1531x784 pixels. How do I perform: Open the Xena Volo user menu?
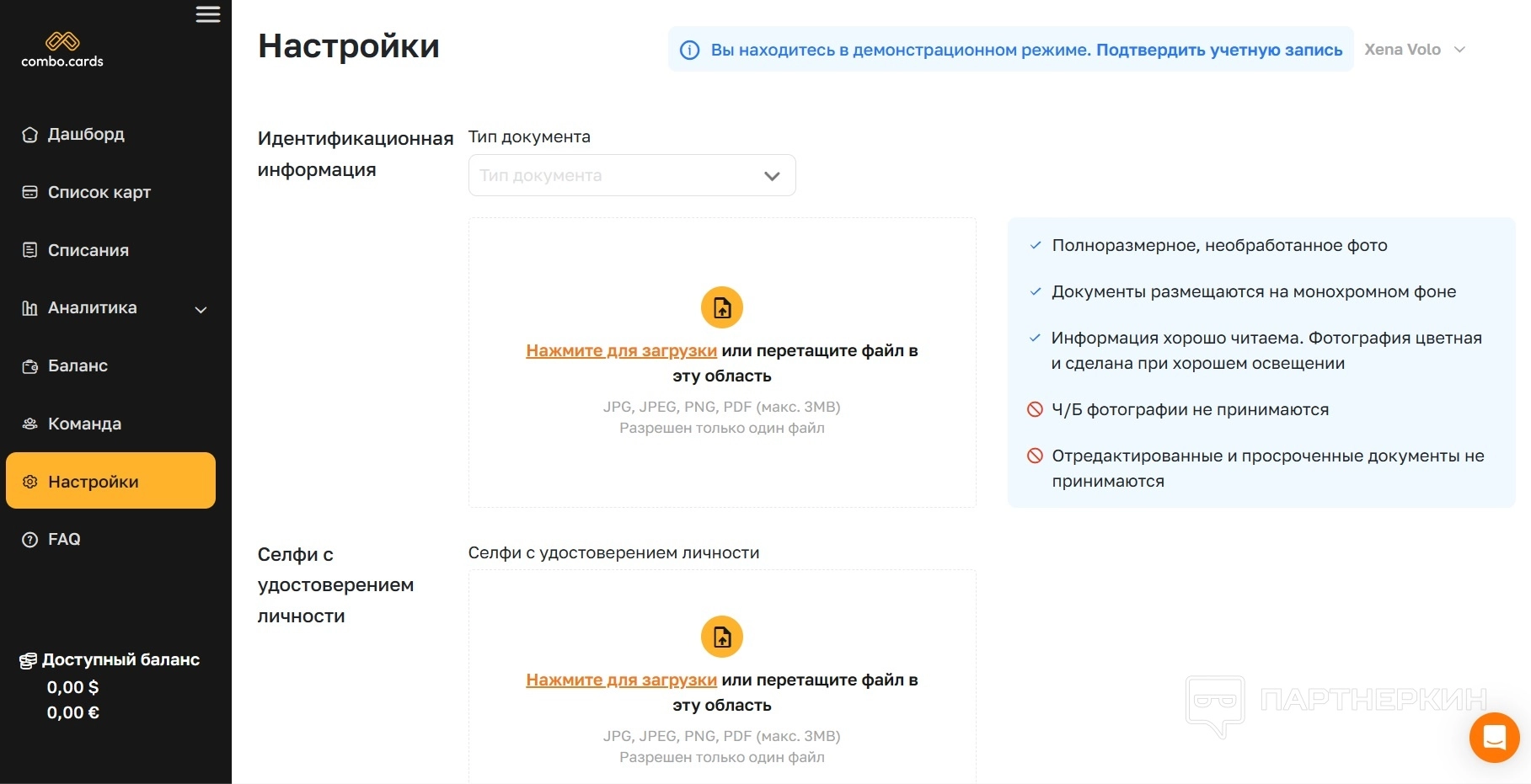[x=1415, y=50]
